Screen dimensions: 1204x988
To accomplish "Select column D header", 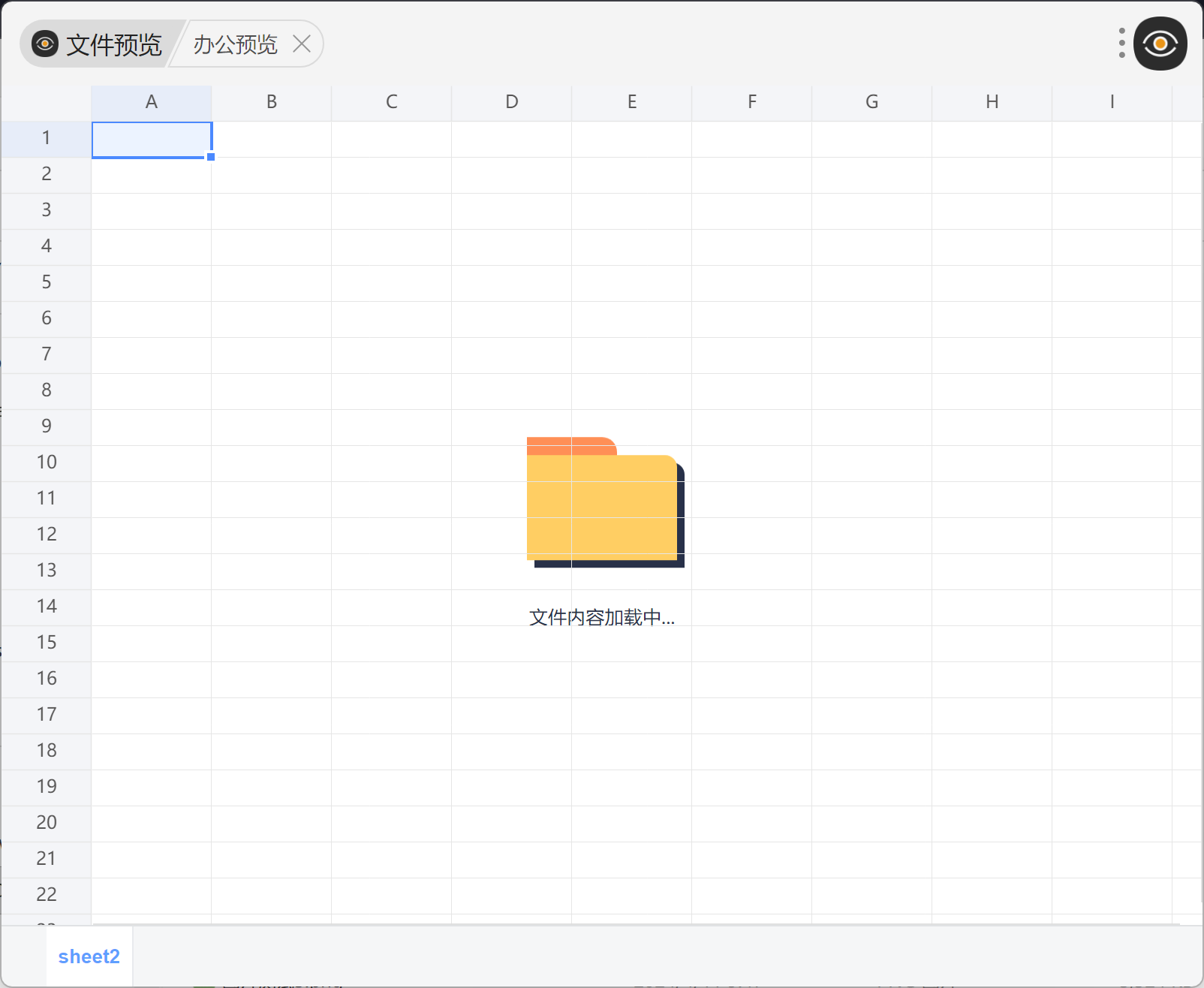I will [512, 102].
